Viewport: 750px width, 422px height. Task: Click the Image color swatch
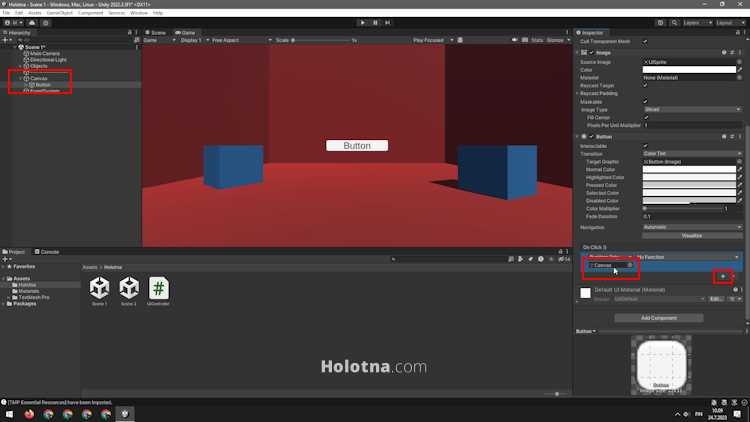pos(689,70)
